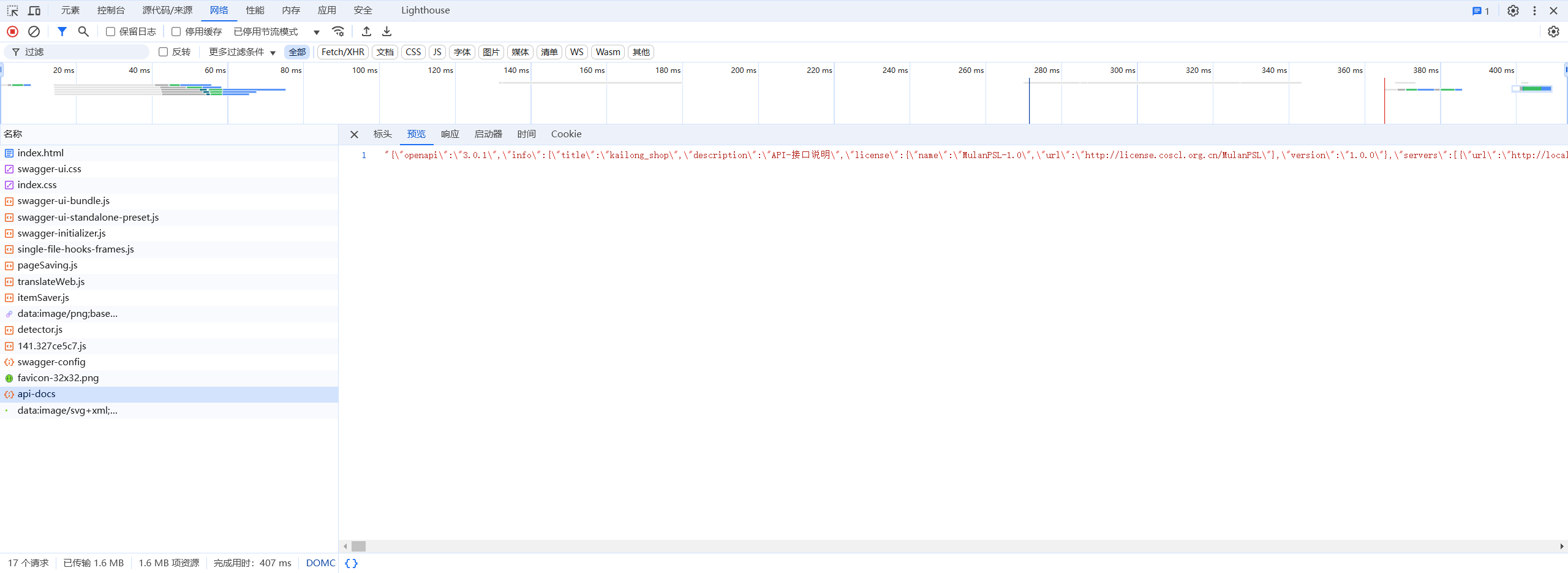This screenshot has width=1568, height=573.
Task: Toggle the network filter funnel icon
Action: point(62,32)
